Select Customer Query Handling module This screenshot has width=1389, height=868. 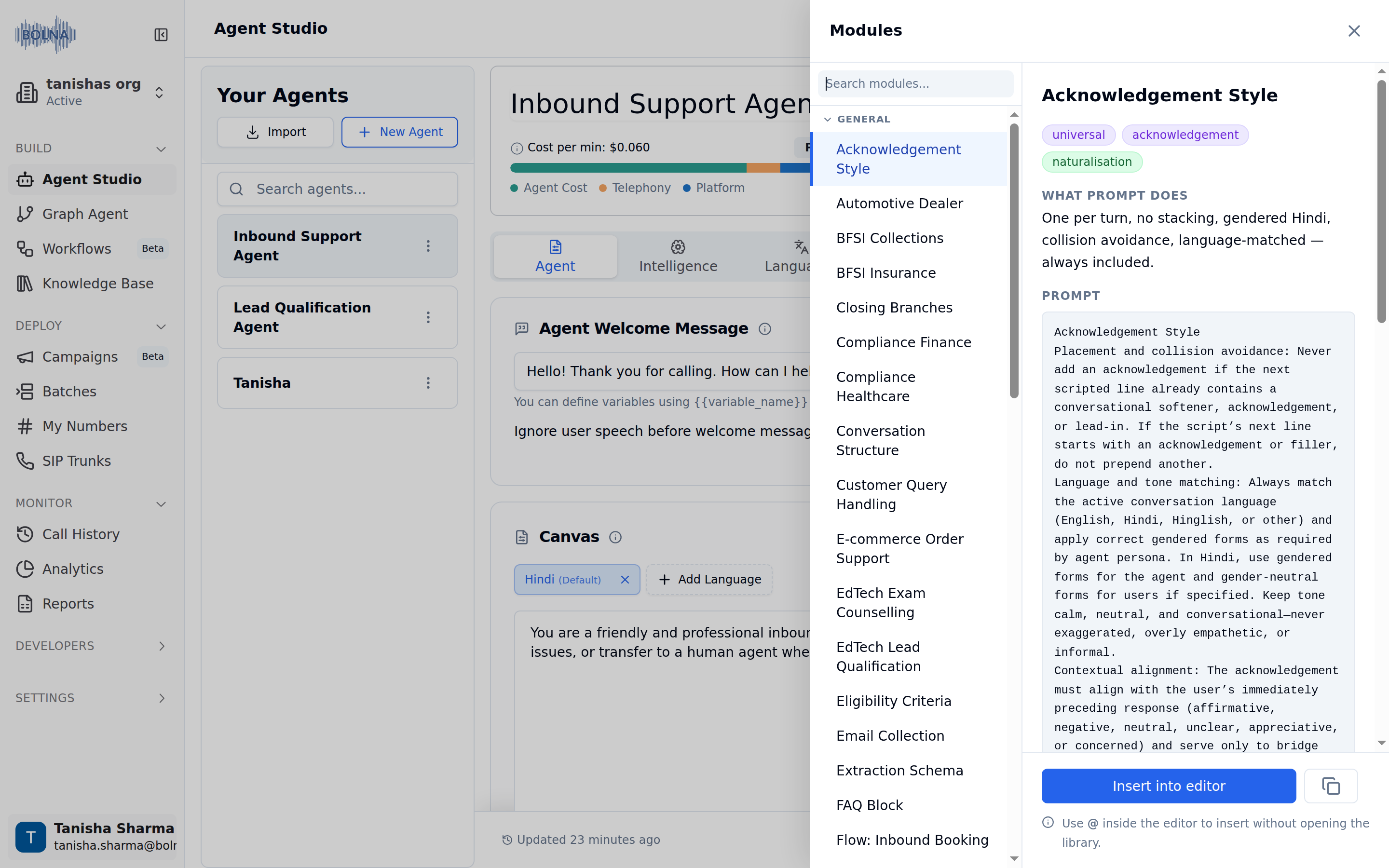pyautogui.click(x=909, y=495)
